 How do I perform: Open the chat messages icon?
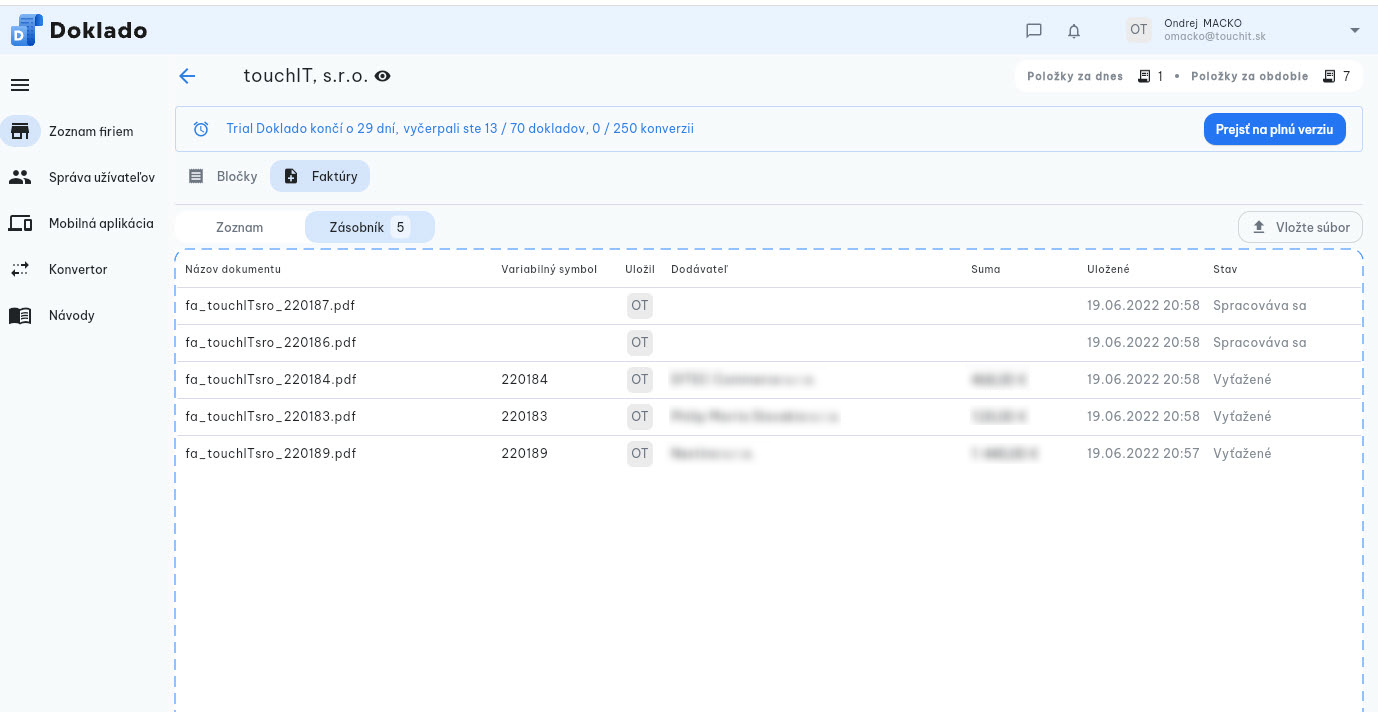[1034, 31]
